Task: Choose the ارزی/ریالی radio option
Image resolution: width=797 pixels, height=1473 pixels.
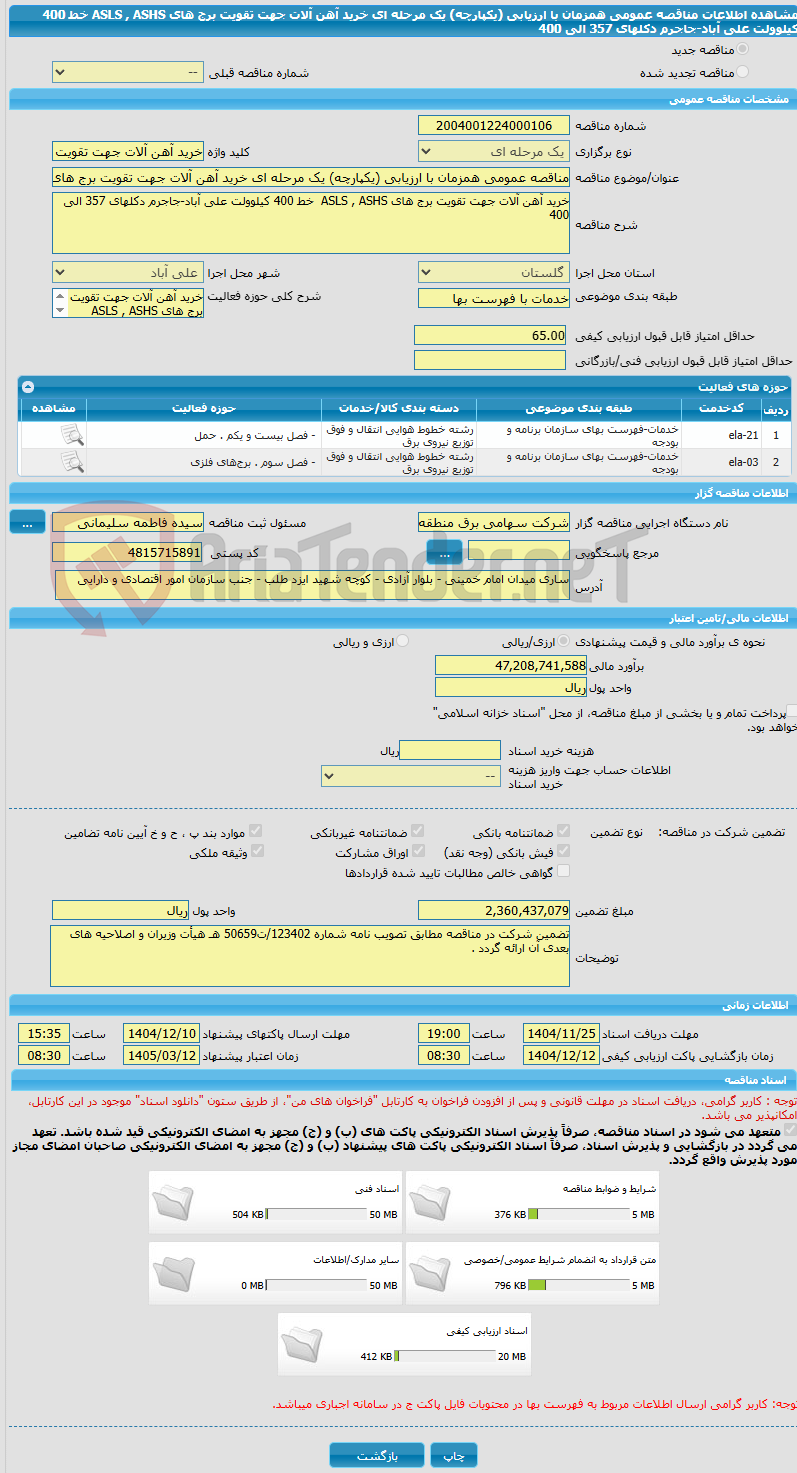Action: click(566, 641)
